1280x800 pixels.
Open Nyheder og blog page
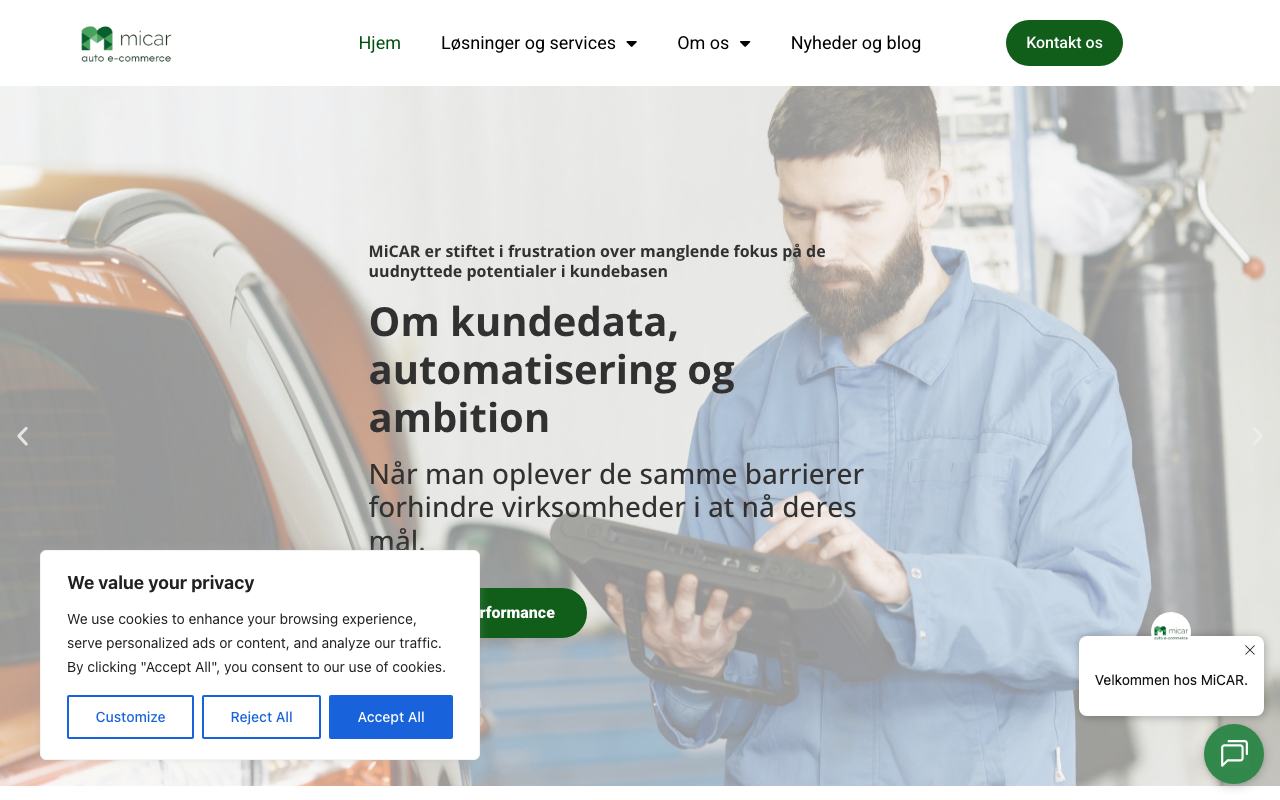tap(856, 43)
